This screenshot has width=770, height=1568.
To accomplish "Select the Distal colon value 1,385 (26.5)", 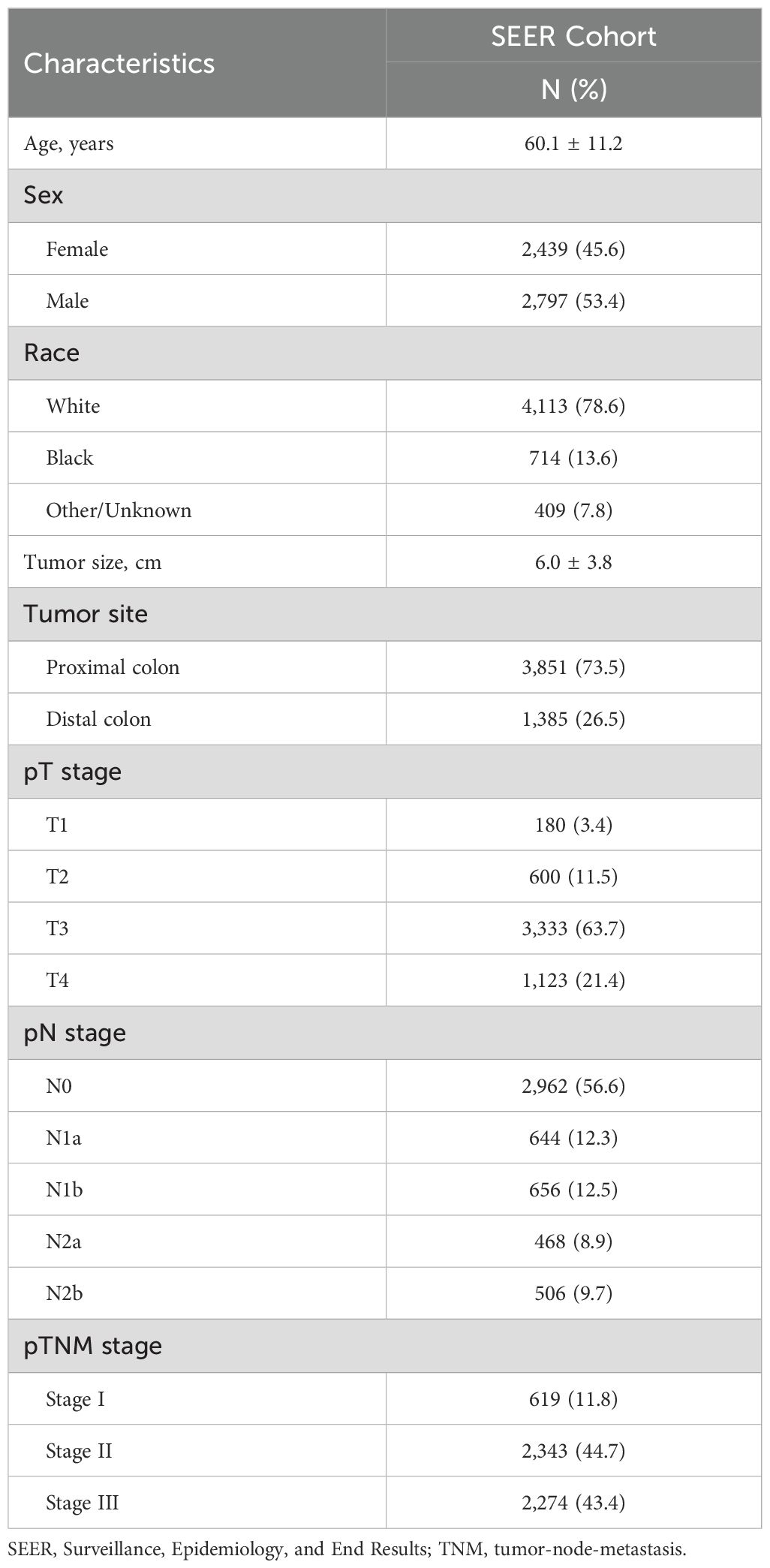I will pos(573,719).
